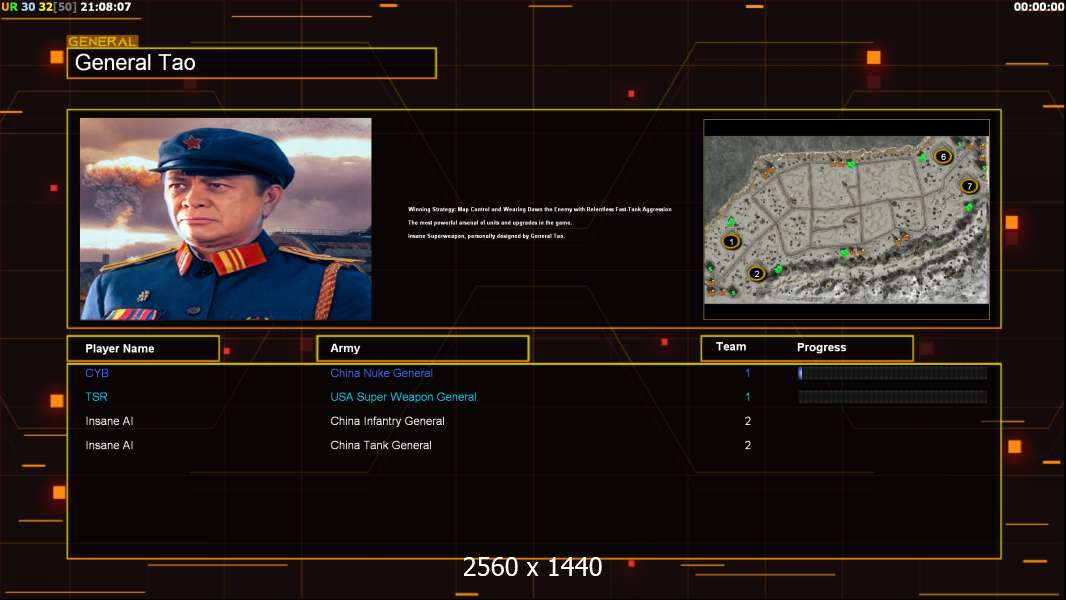Click China Infantry General army text

click(388, 421)
